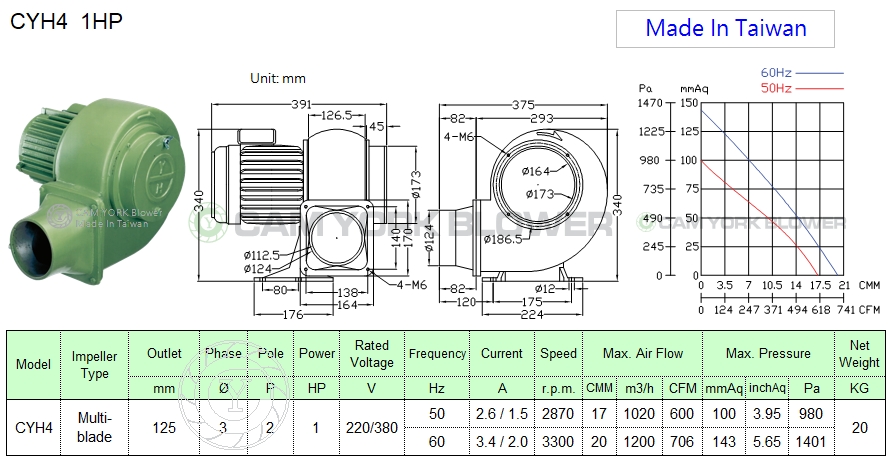
Task: Click the 176 base dimension label
Action: pyautogui.click(x=292, y=314)
